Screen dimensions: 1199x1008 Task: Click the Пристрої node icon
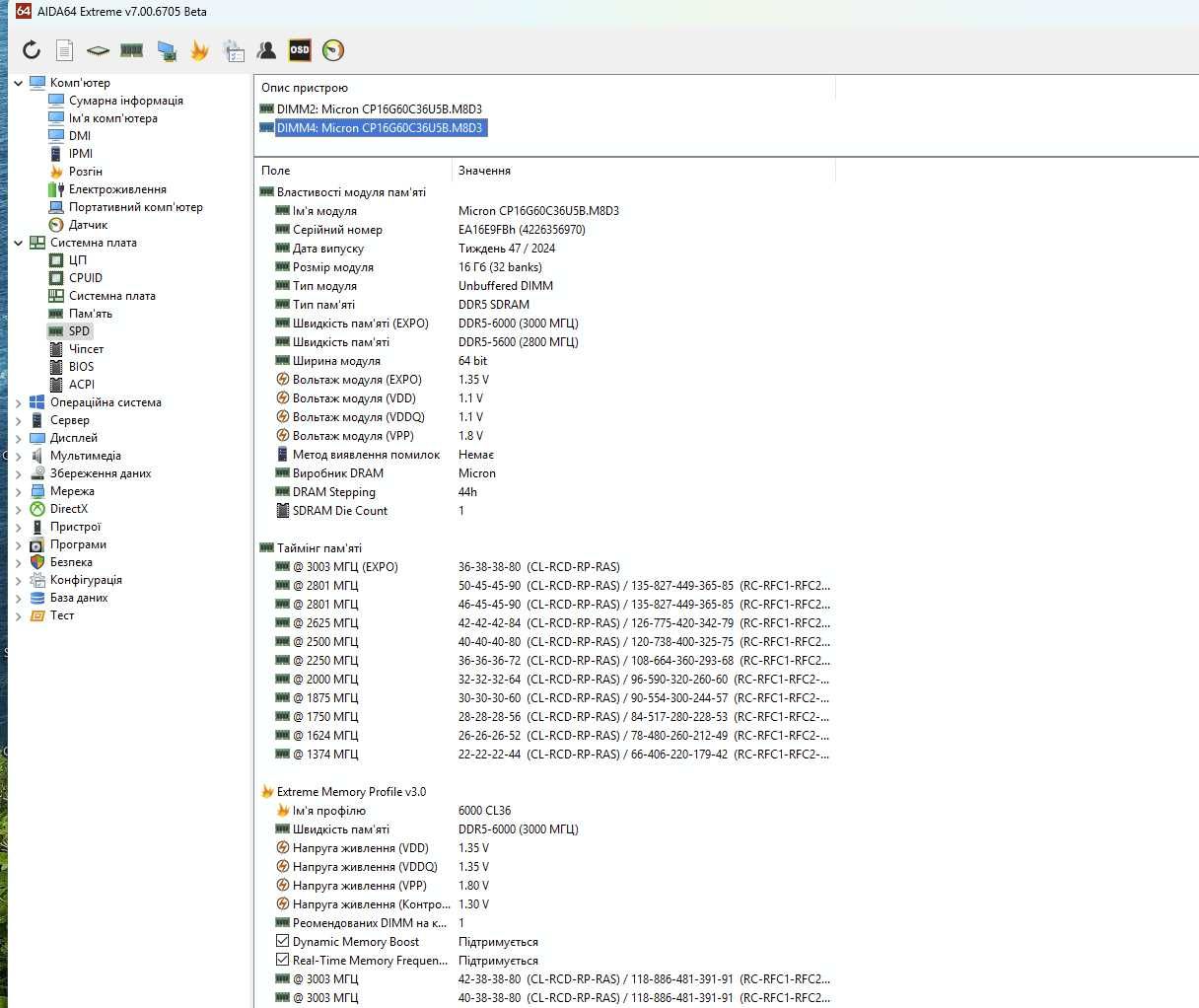pos(37,527)
